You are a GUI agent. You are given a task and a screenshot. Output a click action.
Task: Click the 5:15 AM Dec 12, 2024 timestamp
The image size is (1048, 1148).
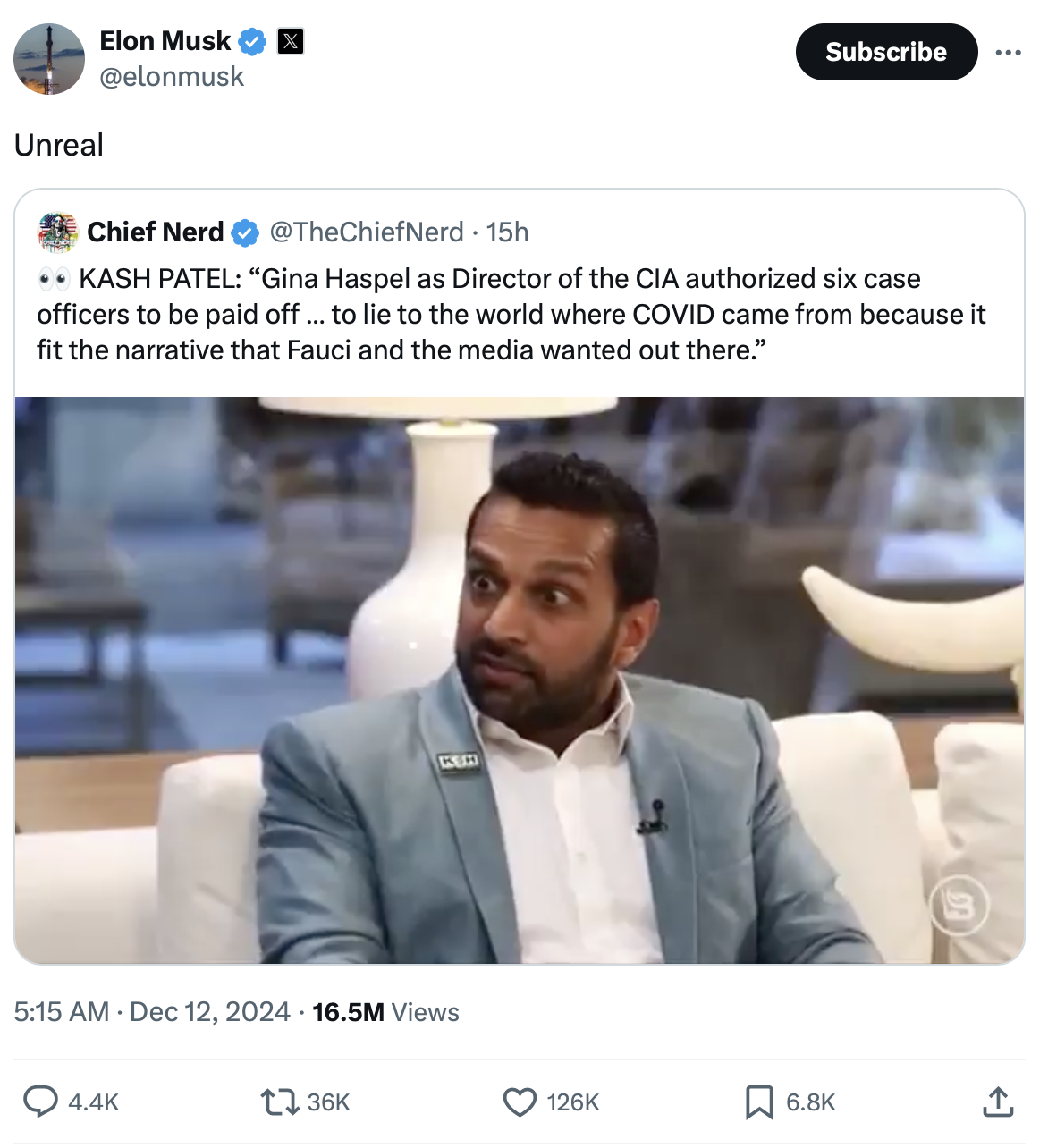[x=152, y=1012]
